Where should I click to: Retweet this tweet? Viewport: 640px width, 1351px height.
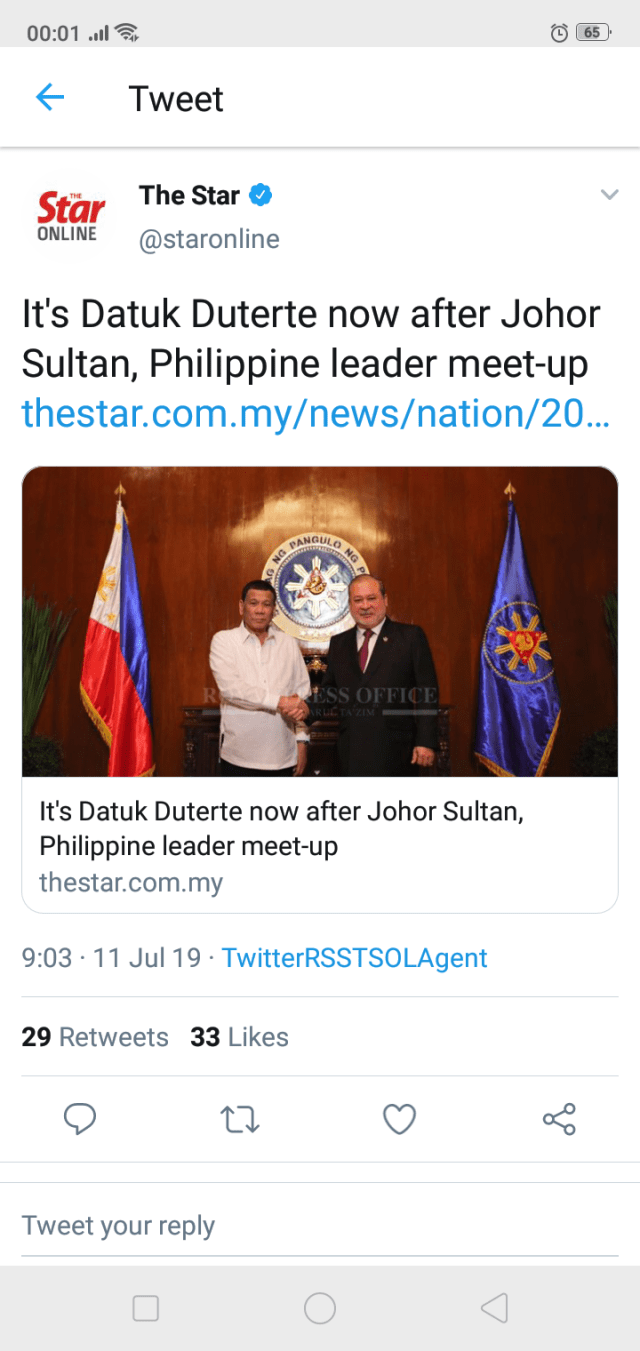click(x=240, y=1119)
